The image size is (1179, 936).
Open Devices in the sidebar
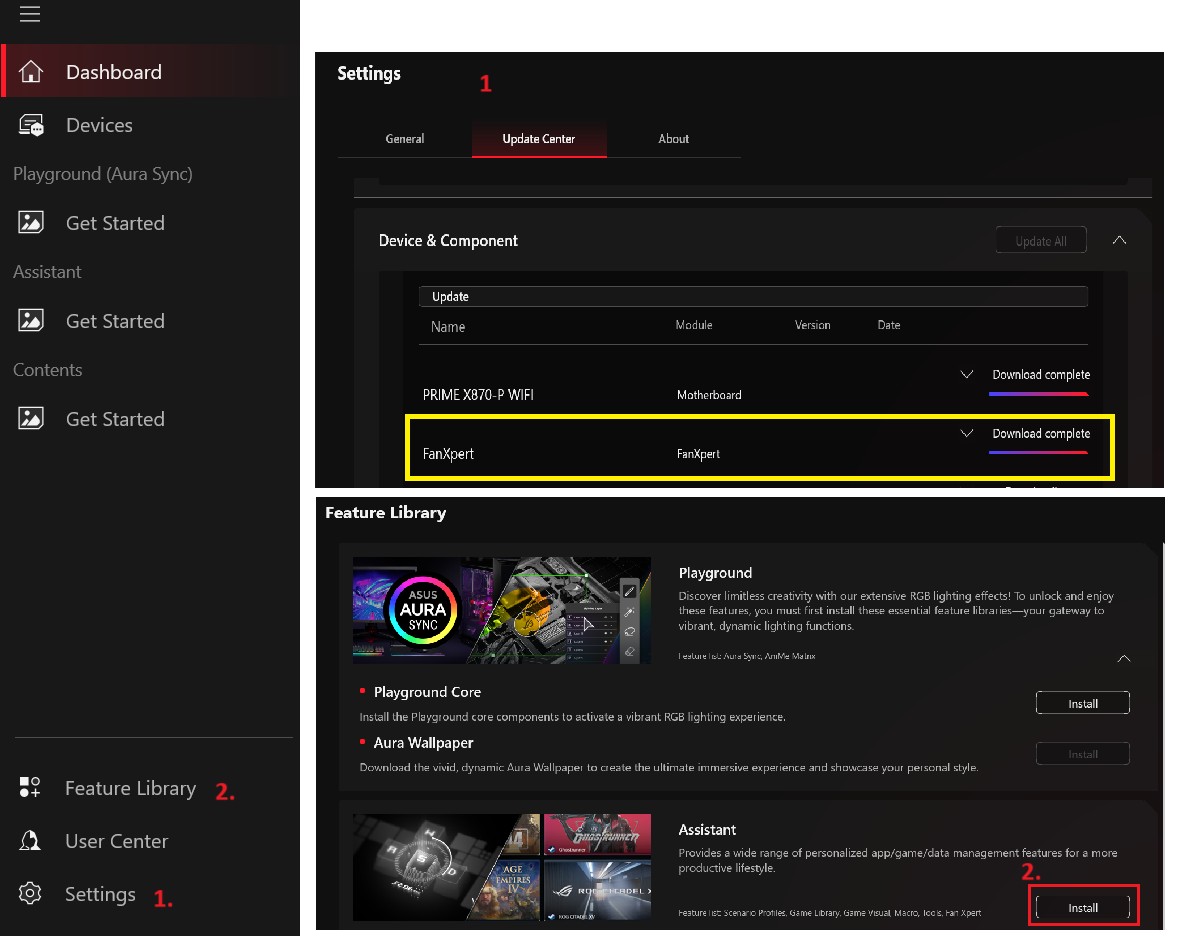[x=150, y=125]
